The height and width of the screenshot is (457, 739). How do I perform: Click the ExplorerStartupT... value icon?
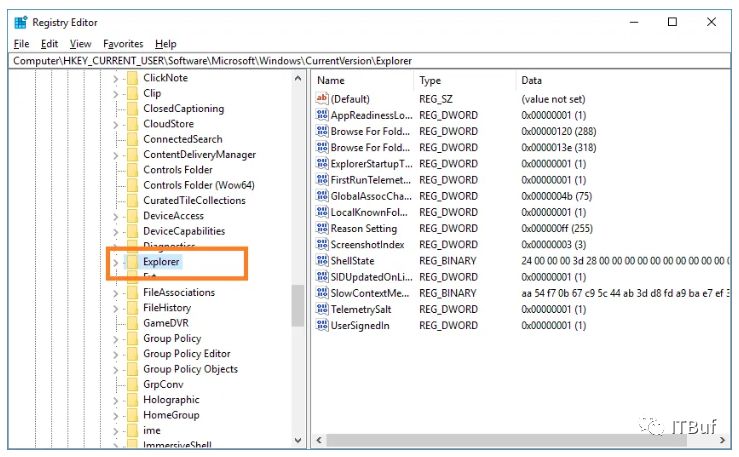pos(322,163)
